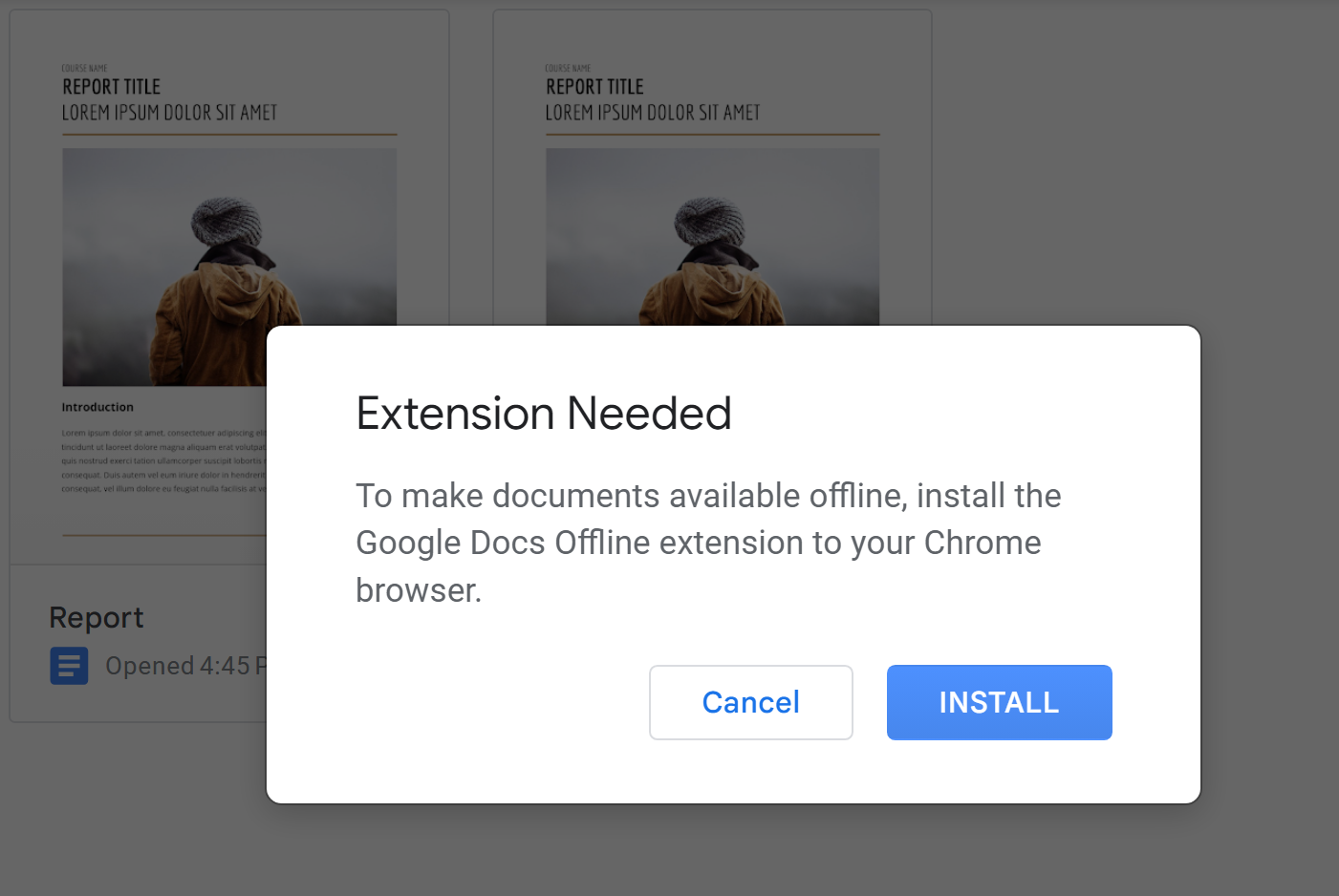This screenshot has width=1339, height=896.
Task: Click the dialog text about Google Docs Offline
Action: tap(708, 543)
